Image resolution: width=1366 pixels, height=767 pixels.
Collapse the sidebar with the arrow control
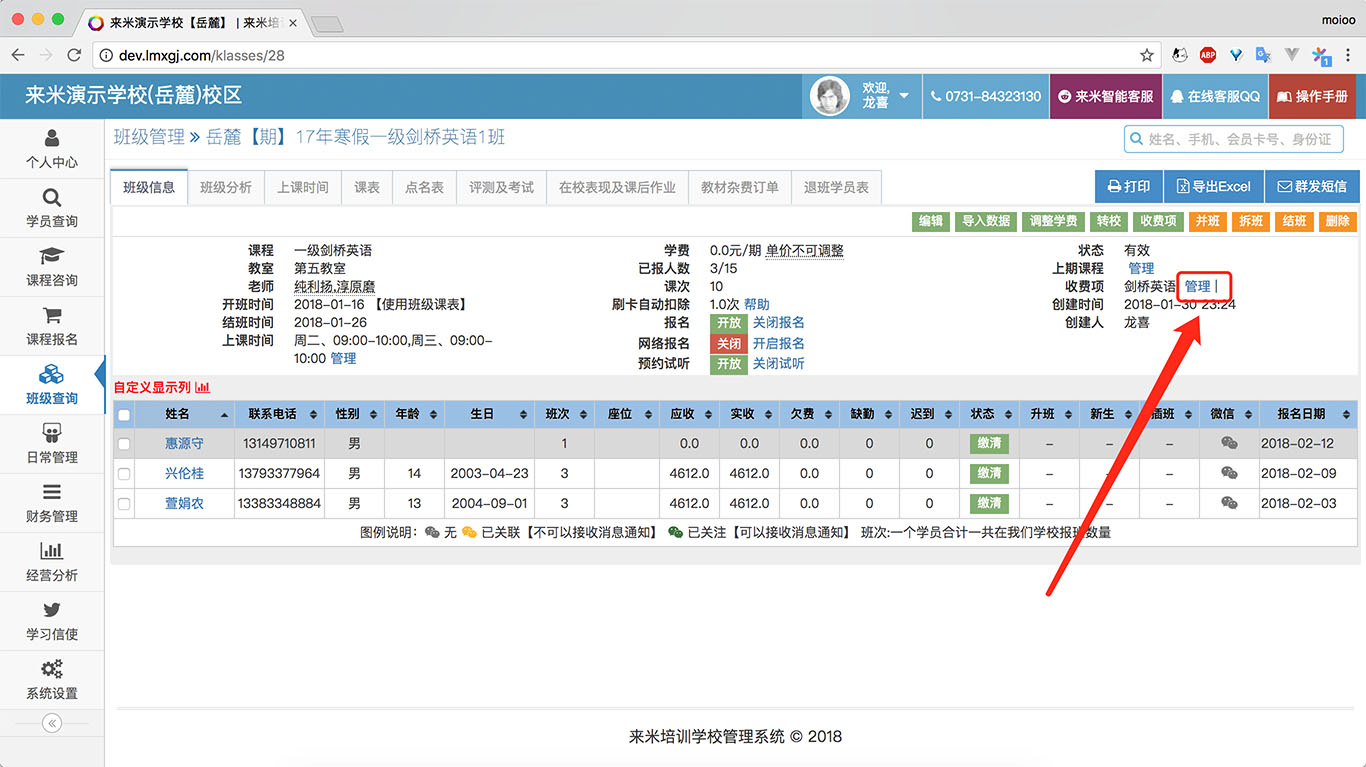point(52,722)
